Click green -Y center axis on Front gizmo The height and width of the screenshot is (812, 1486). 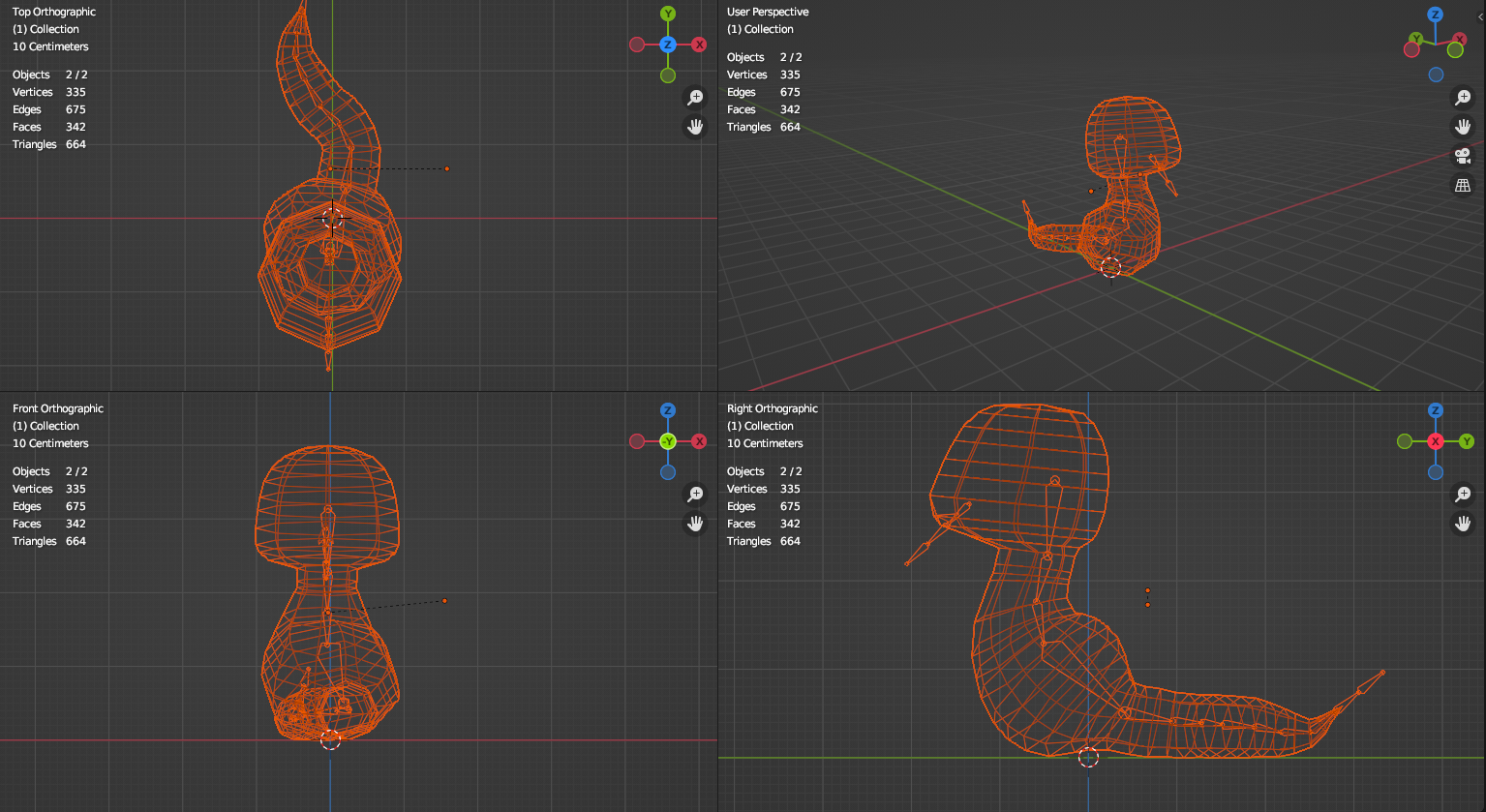click(x=668, y=441)
